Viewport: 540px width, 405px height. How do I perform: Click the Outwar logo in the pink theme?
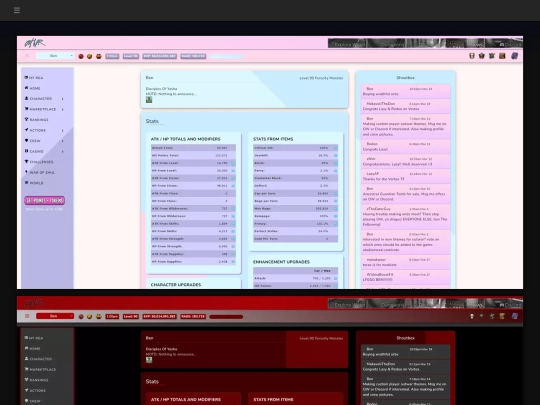coord(34,43)
